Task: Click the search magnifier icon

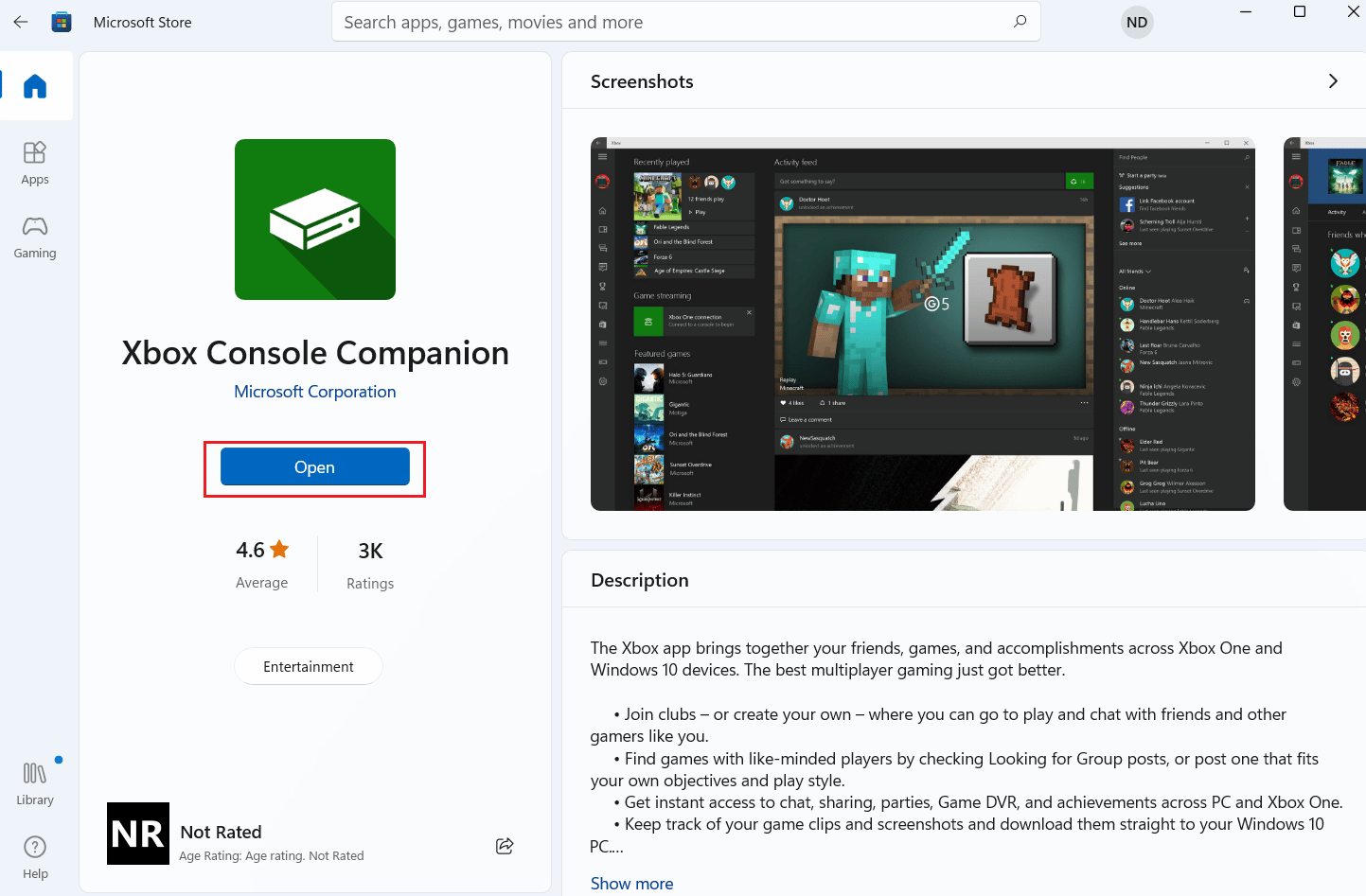Action: coord(1020,21)
